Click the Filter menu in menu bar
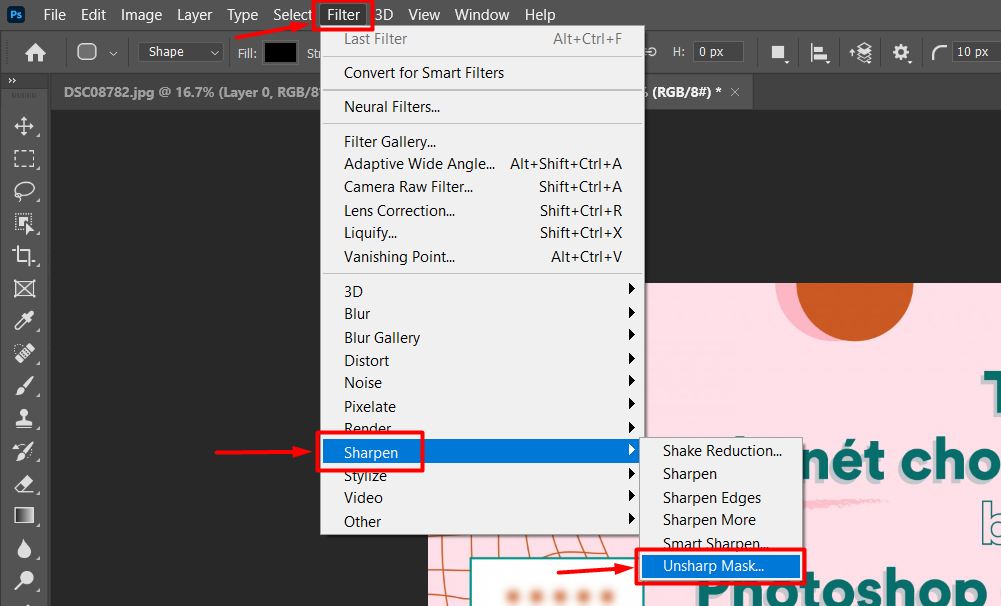Viewport: 1001px width, 606px height. [343, 15]
